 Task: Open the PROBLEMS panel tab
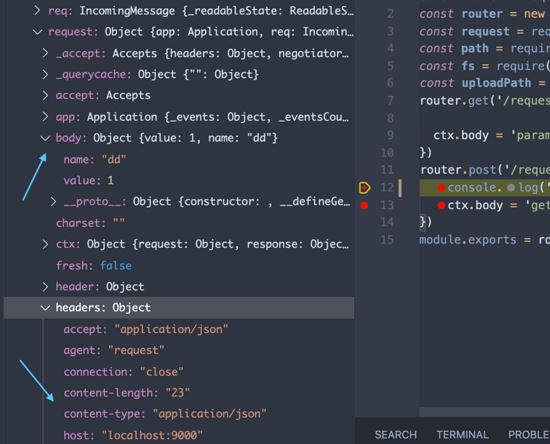(529, 435)
